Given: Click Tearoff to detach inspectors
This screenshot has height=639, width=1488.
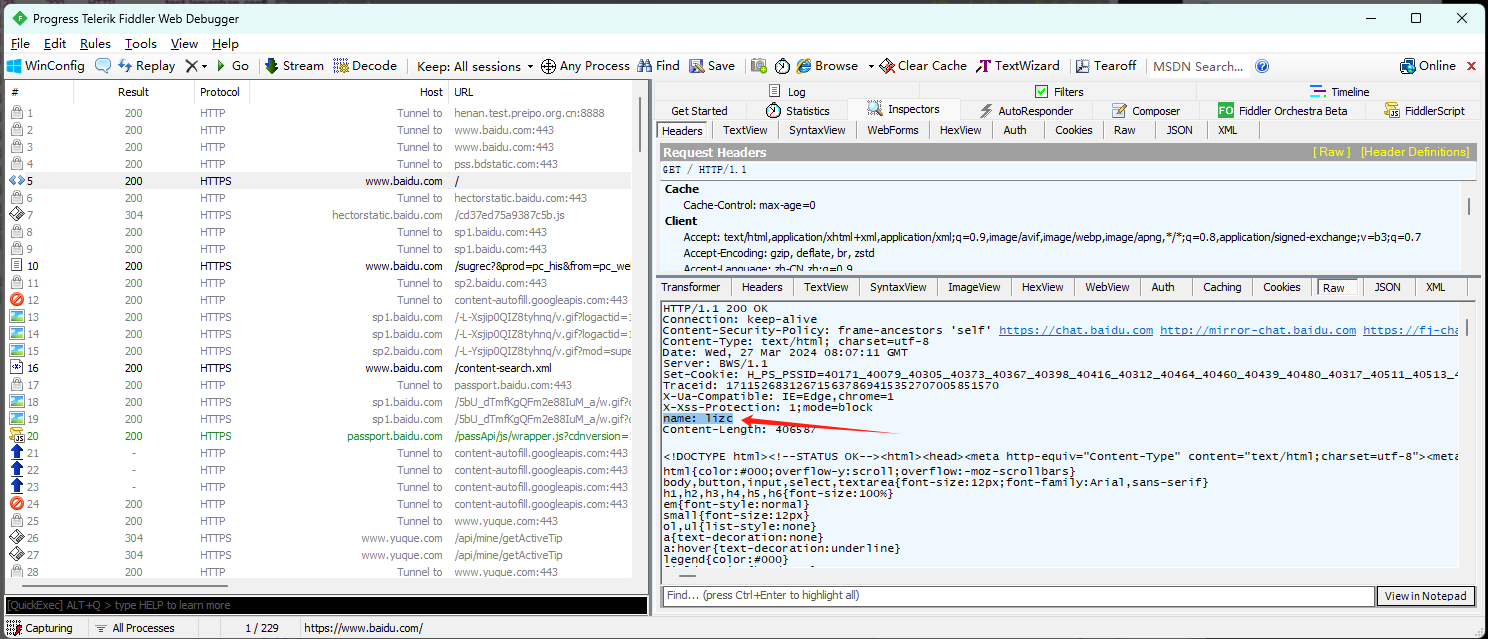Looking at the screenshot, I should coord(1106,66).
